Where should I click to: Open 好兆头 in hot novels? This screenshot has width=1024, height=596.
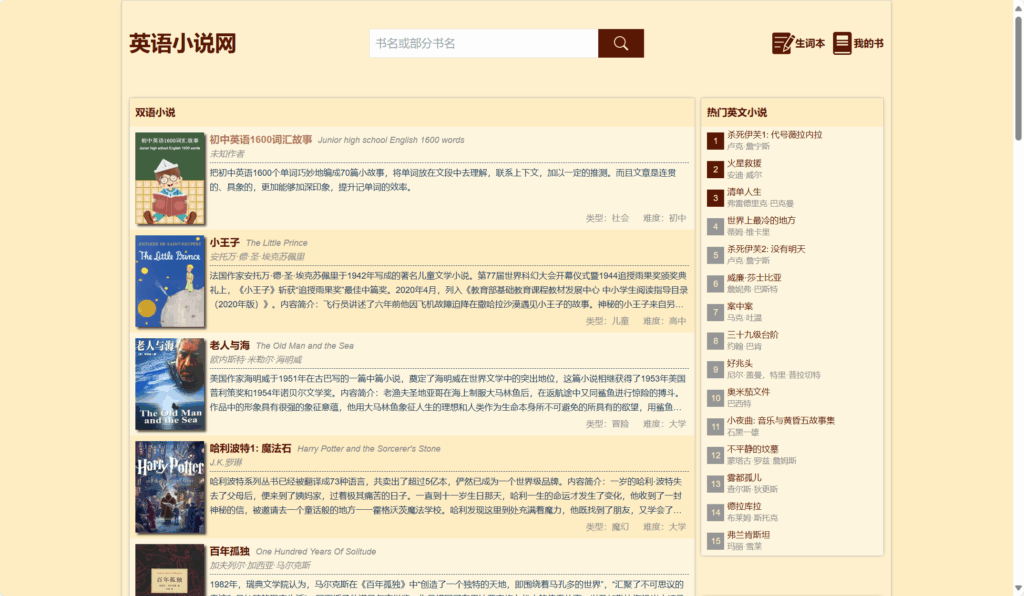pos(739,363)
